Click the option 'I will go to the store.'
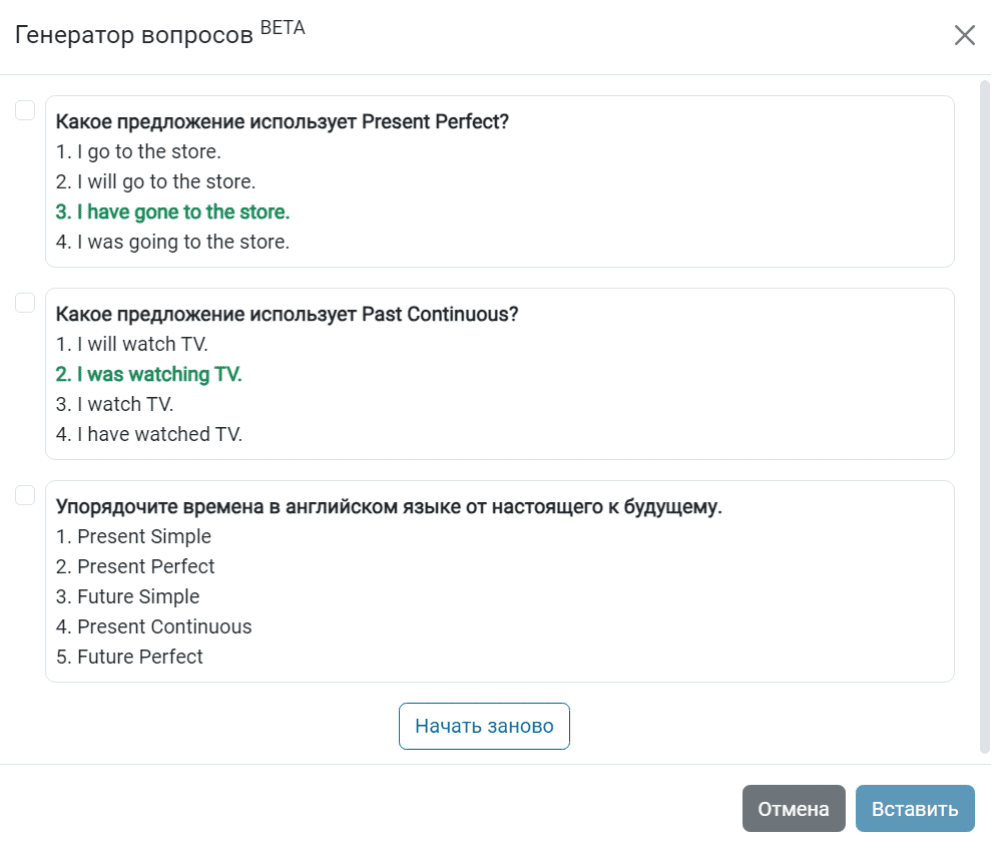Image resolution: width=993 pixels, height=848 pixels. coord(156,182)
